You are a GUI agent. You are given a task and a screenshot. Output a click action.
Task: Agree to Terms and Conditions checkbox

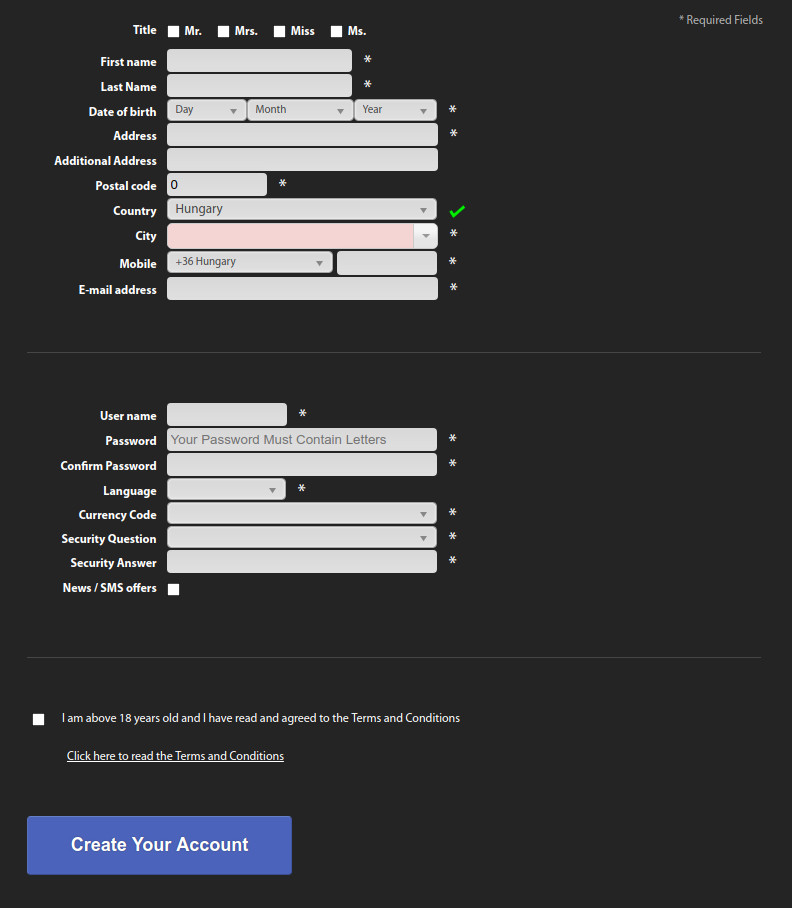(38, 719)
